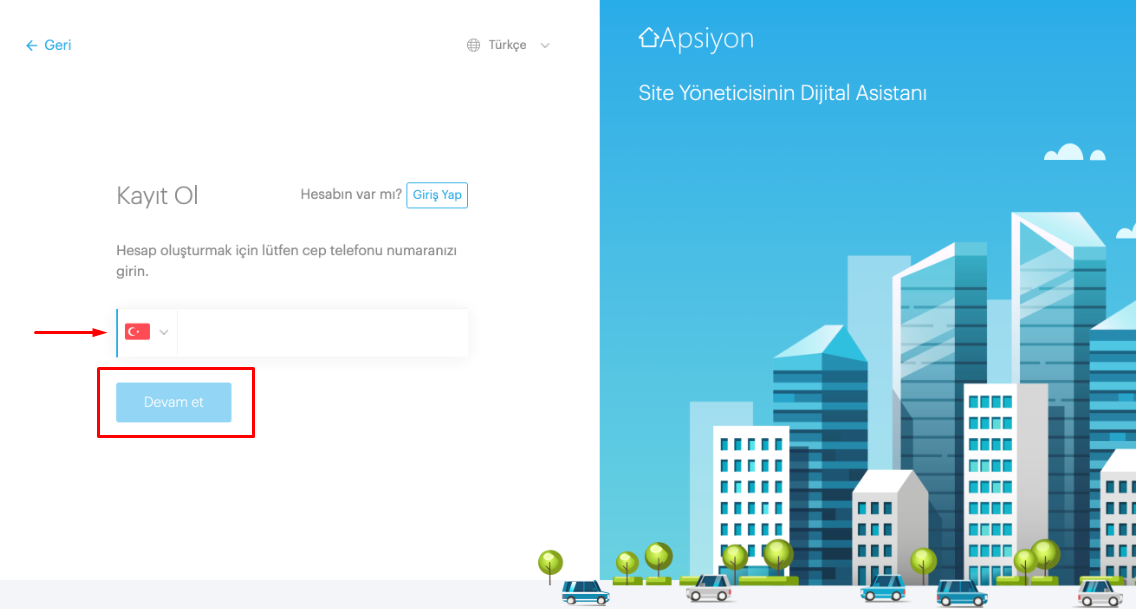1136x609 pixels.
Task: Go back using the Geri link
Action: click(49, 45)
